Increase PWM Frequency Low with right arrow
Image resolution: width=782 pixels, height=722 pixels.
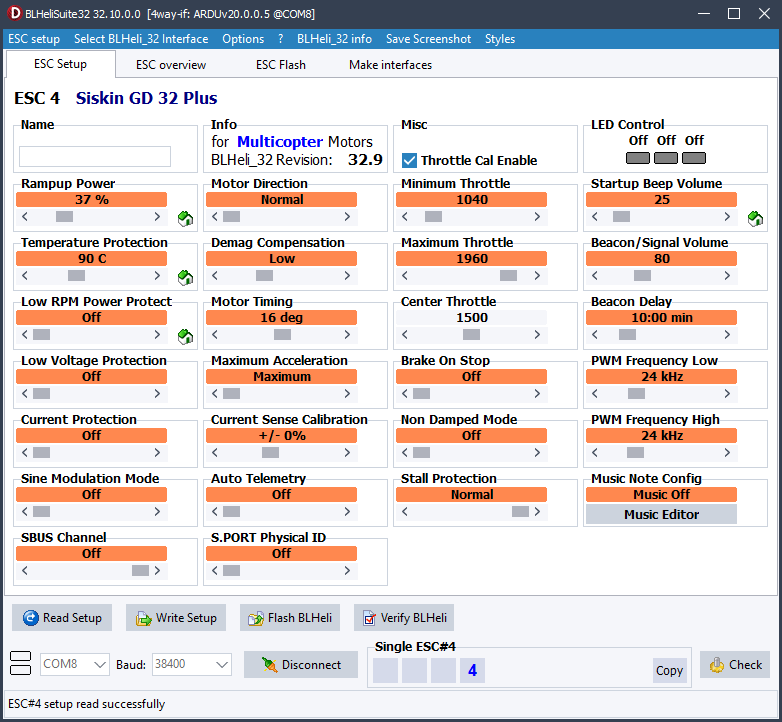(727, 394)
